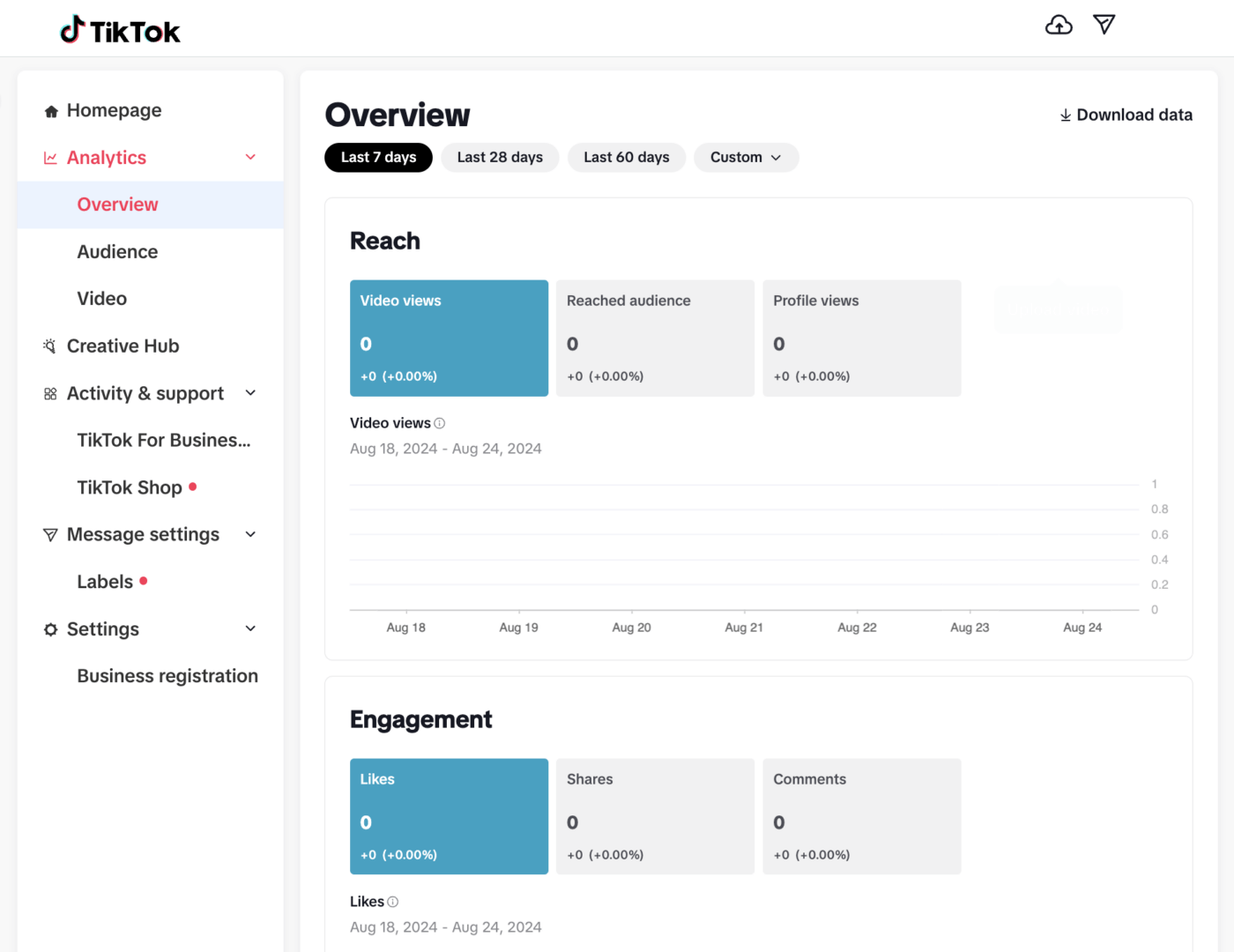Open the Audience page in the sidebar
The width and height of the screenshot is (1234, 952).
117,251
